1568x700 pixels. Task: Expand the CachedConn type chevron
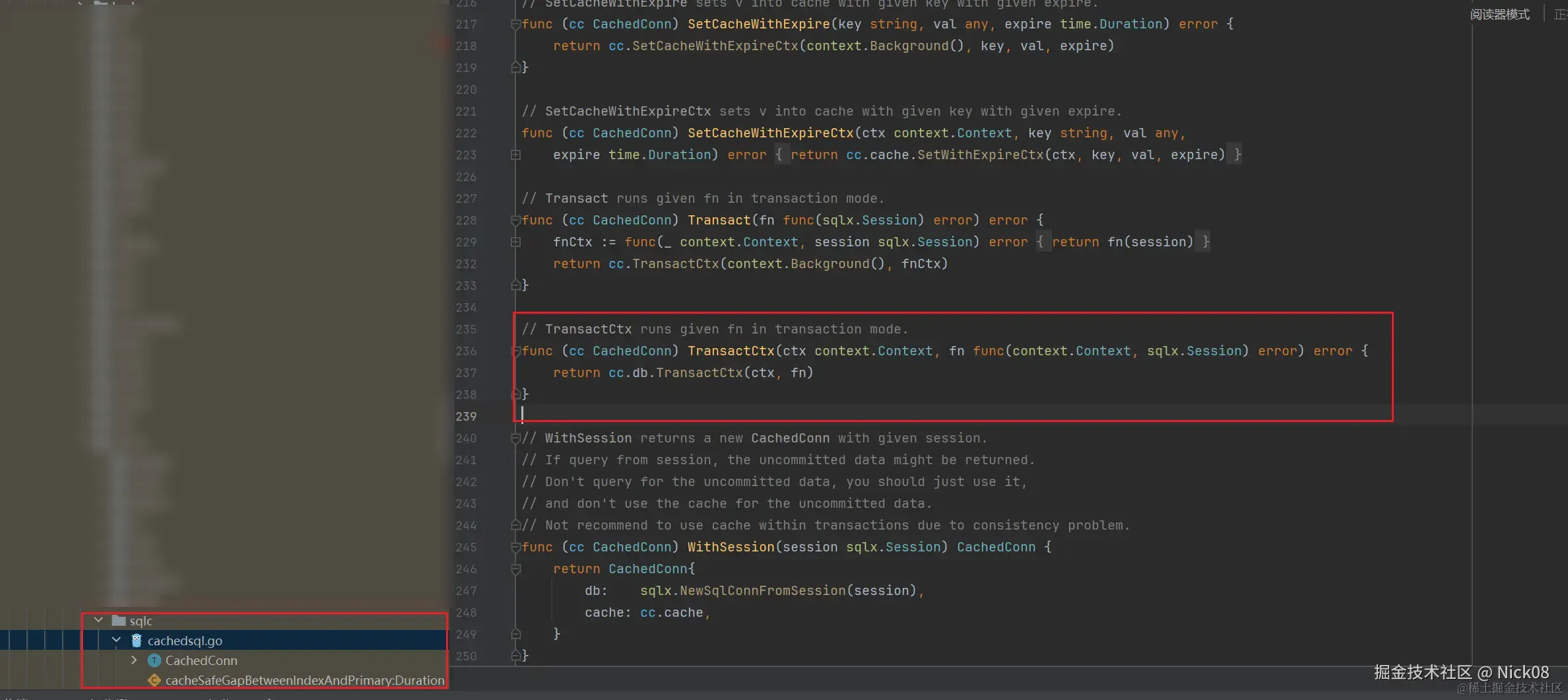click(x=134, y=660)
